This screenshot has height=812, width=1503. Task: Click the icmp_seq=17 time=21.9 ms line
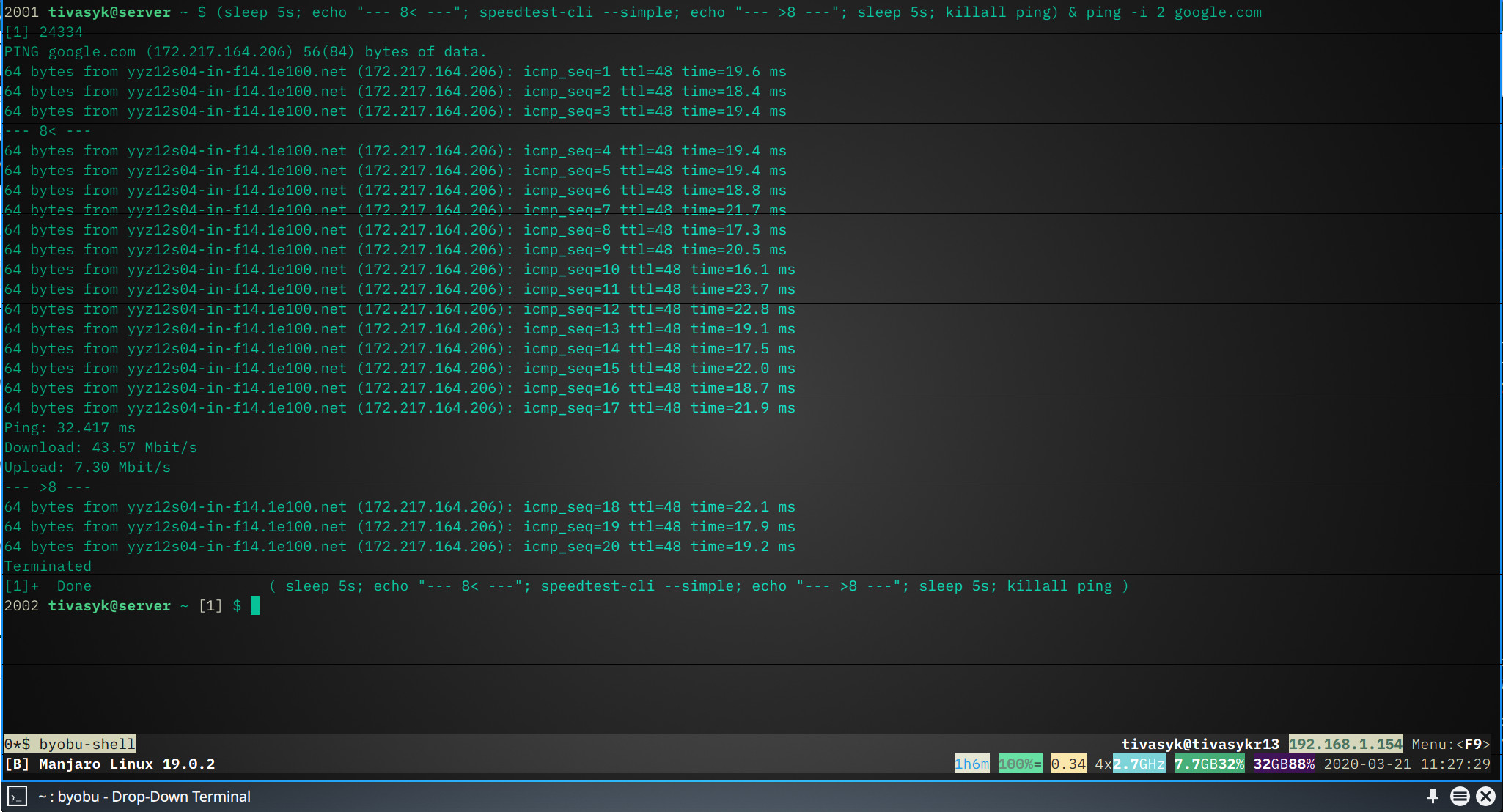pyautogui.click(x=400, y=407)
